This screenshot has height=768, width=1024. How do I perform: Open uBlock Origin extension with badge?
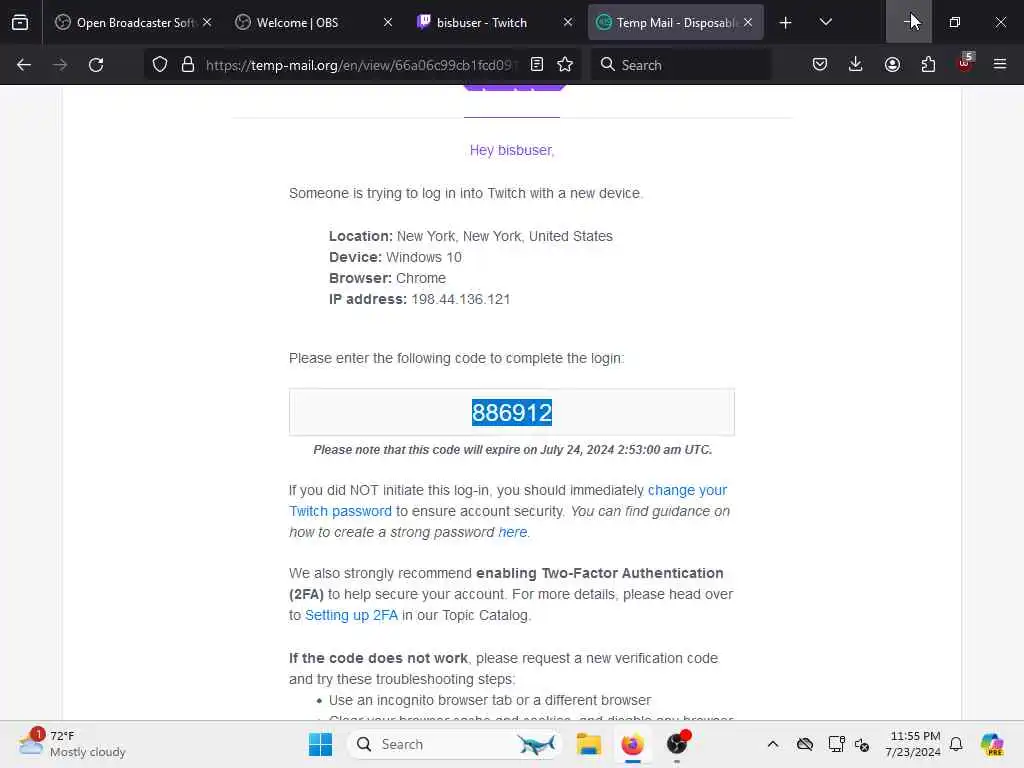pos(965,63)
